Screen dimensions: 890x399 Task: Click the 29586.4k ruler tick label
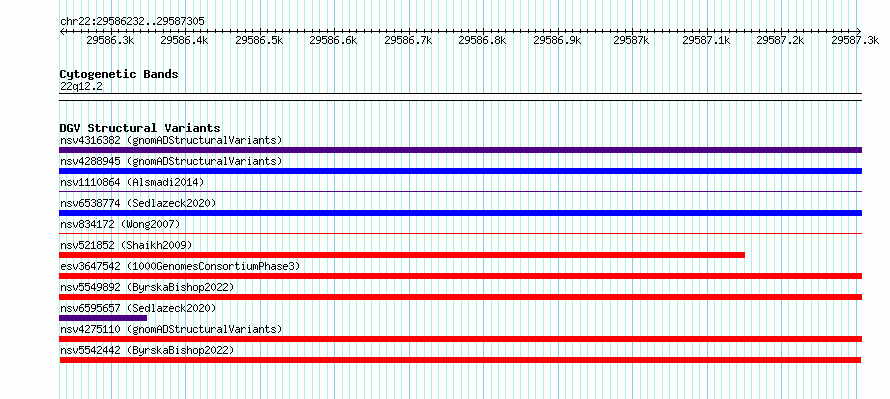click(x=184, y=40)
